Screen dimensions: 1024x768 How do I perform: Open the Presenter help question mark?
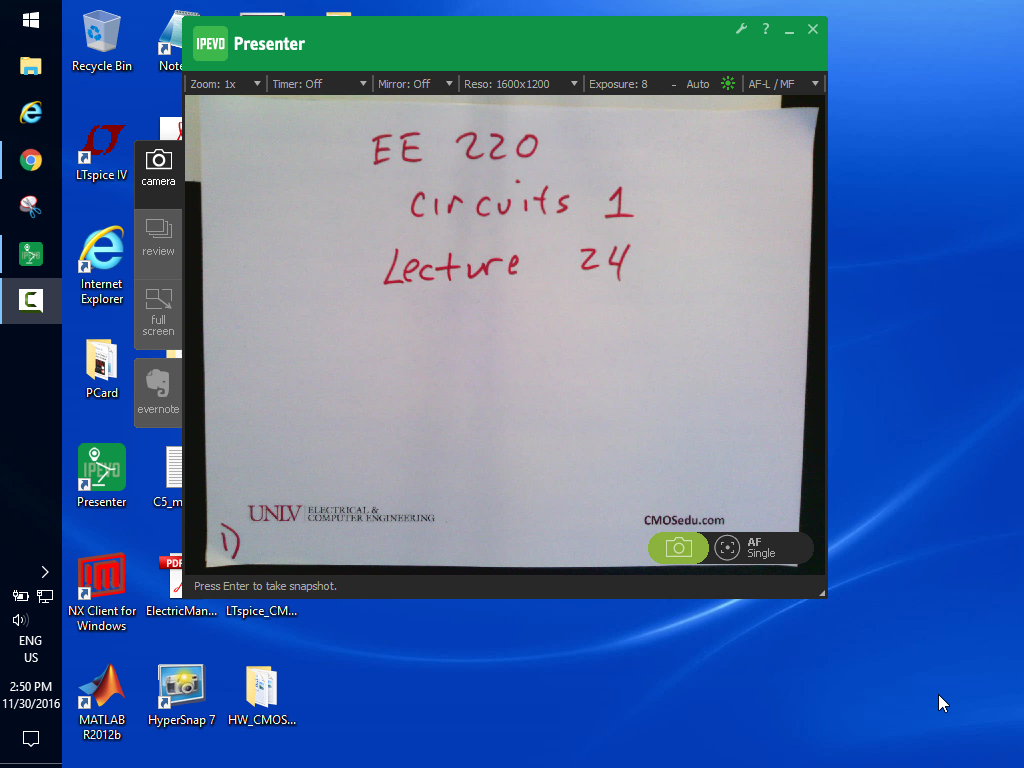[765, 29]
